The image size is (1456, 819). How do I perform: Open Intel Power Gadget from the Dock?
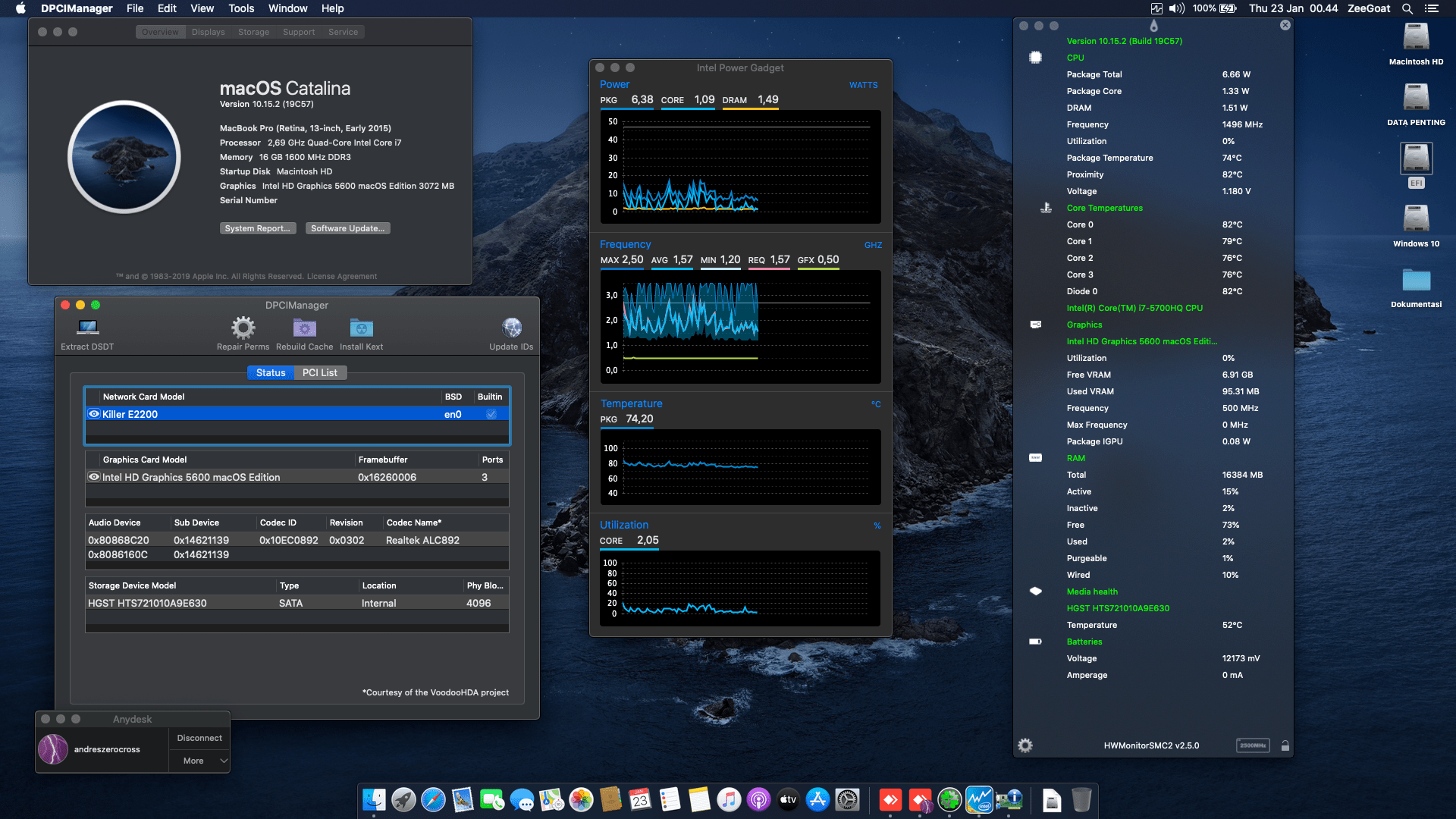pyautogui.click(x=979, y=799)
